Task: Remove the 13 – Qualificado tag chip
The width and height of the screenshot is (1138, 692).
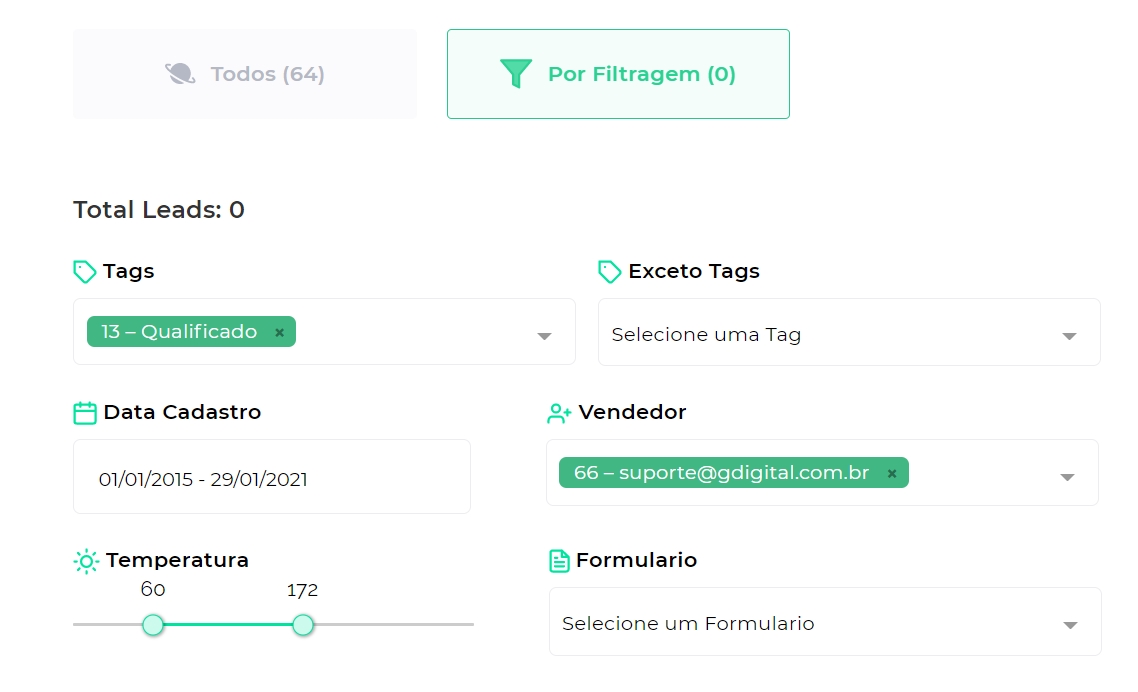Action: 279,333
